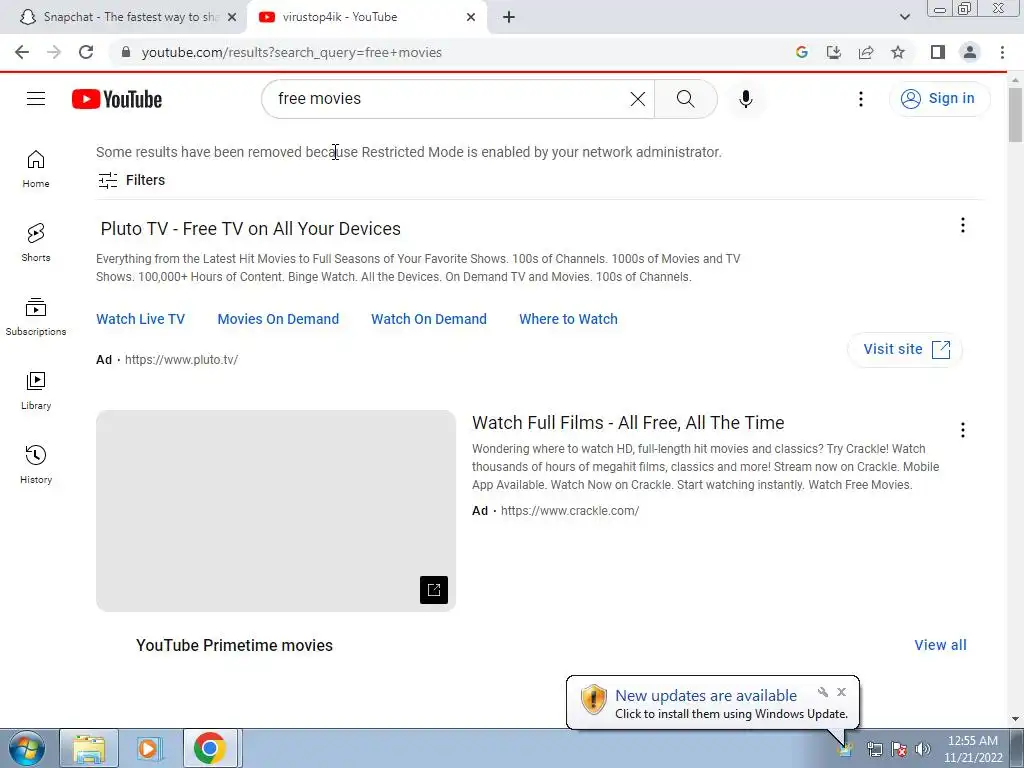Open options menu for Crackle ad
1024x768 pixels.
(x=963, y=430)
